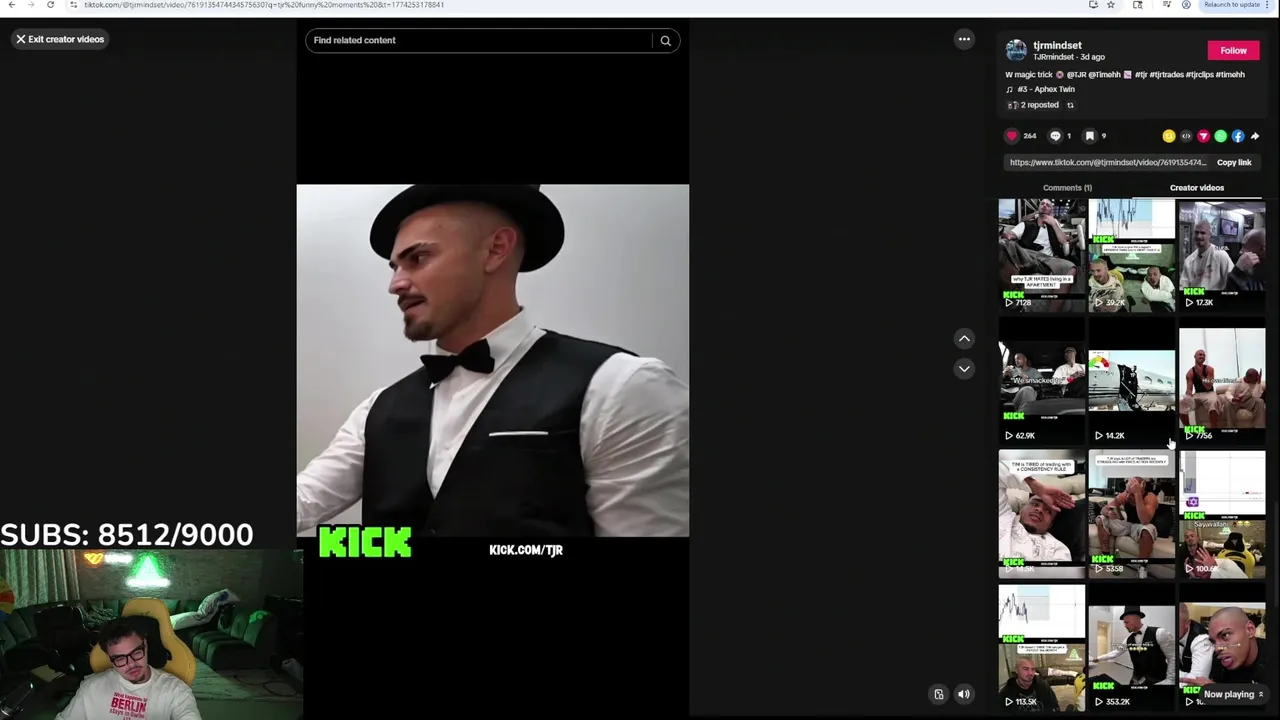The image size is (1280, 720).
Task: Open the browser downloads tray icon
Action: [x=1166, y=5]
